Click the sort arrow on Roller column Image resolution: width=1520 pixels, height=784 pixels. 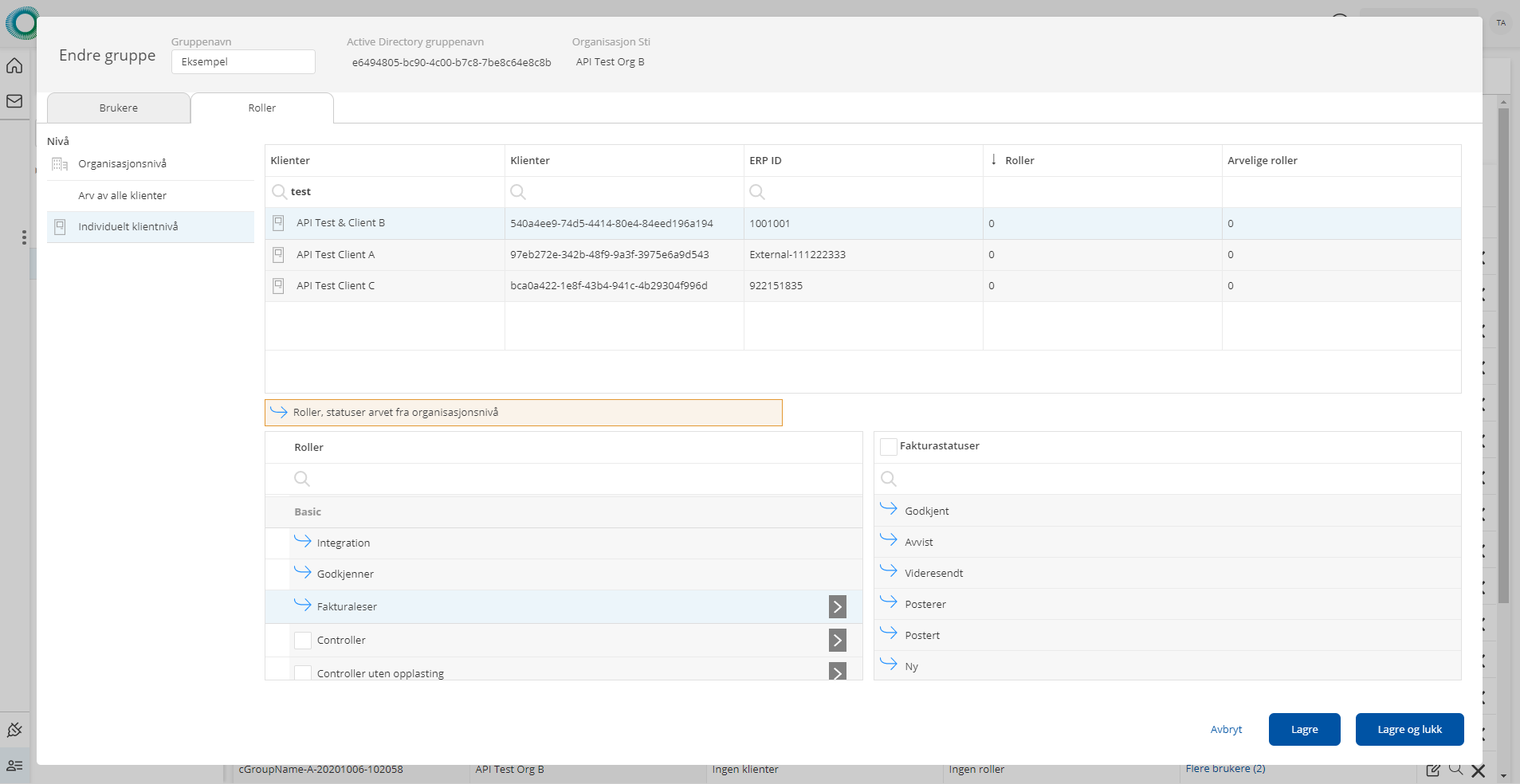coord(994,160)
